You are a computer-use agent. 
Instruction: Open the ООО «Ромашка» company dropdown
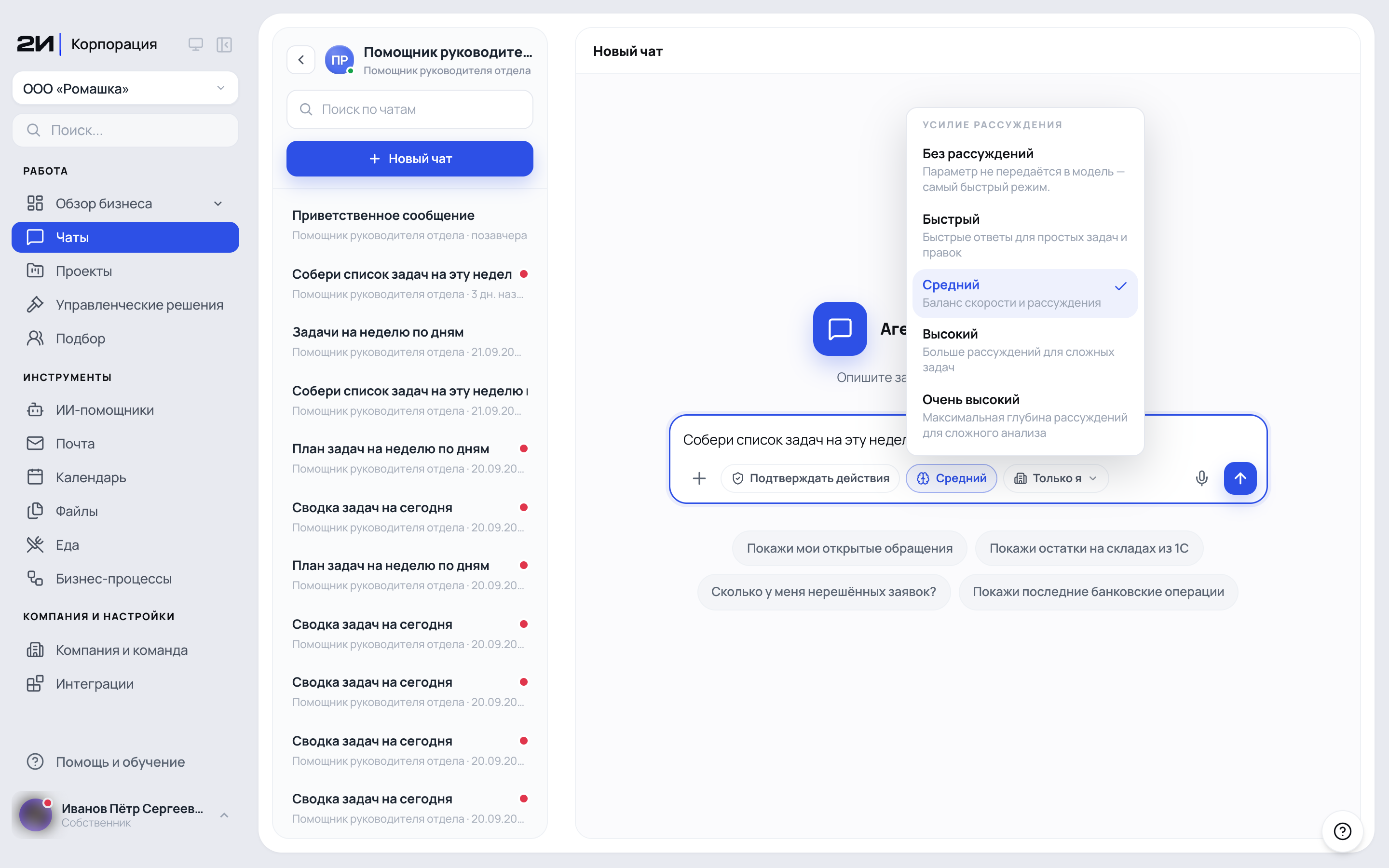[125, 88]
